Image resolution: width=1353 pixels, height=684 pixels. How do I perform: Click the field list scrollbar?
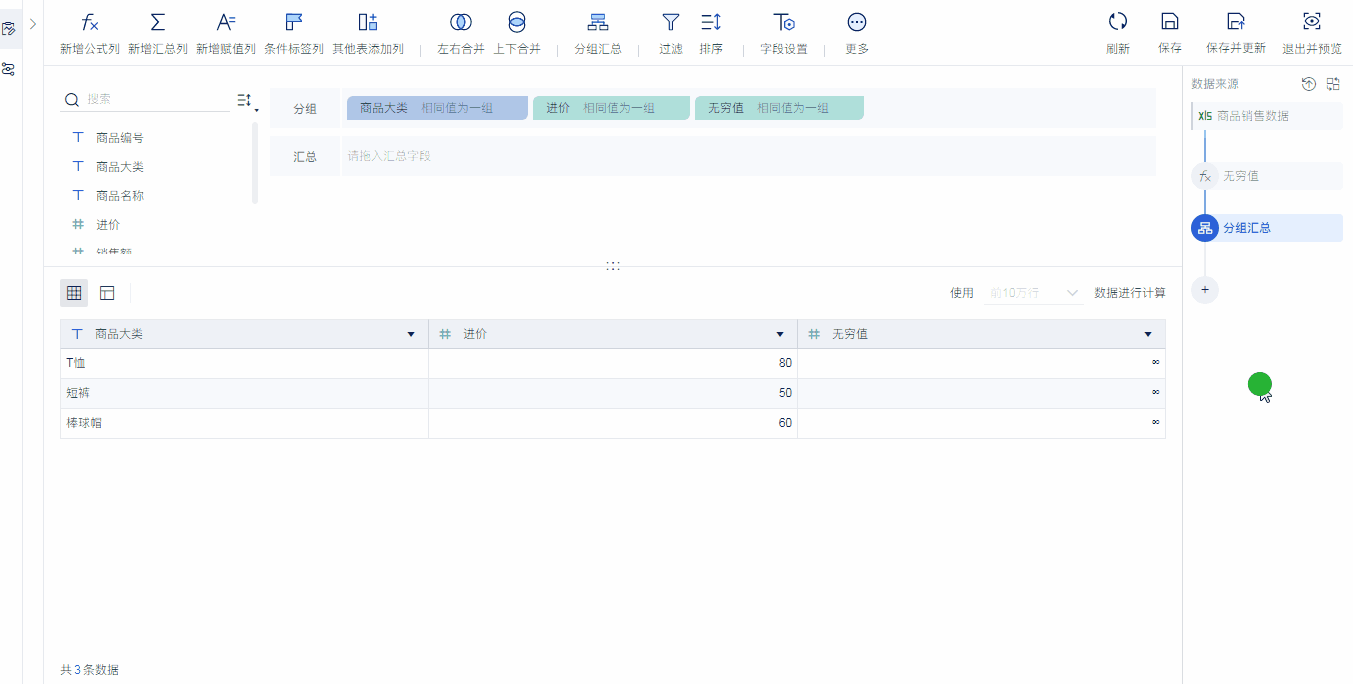[x=255, y=163]
